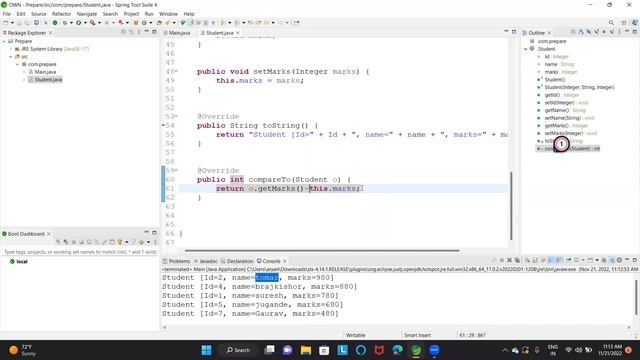Collapse Student class in Outline
Screen dimensions: 640x360
[526, 49]
